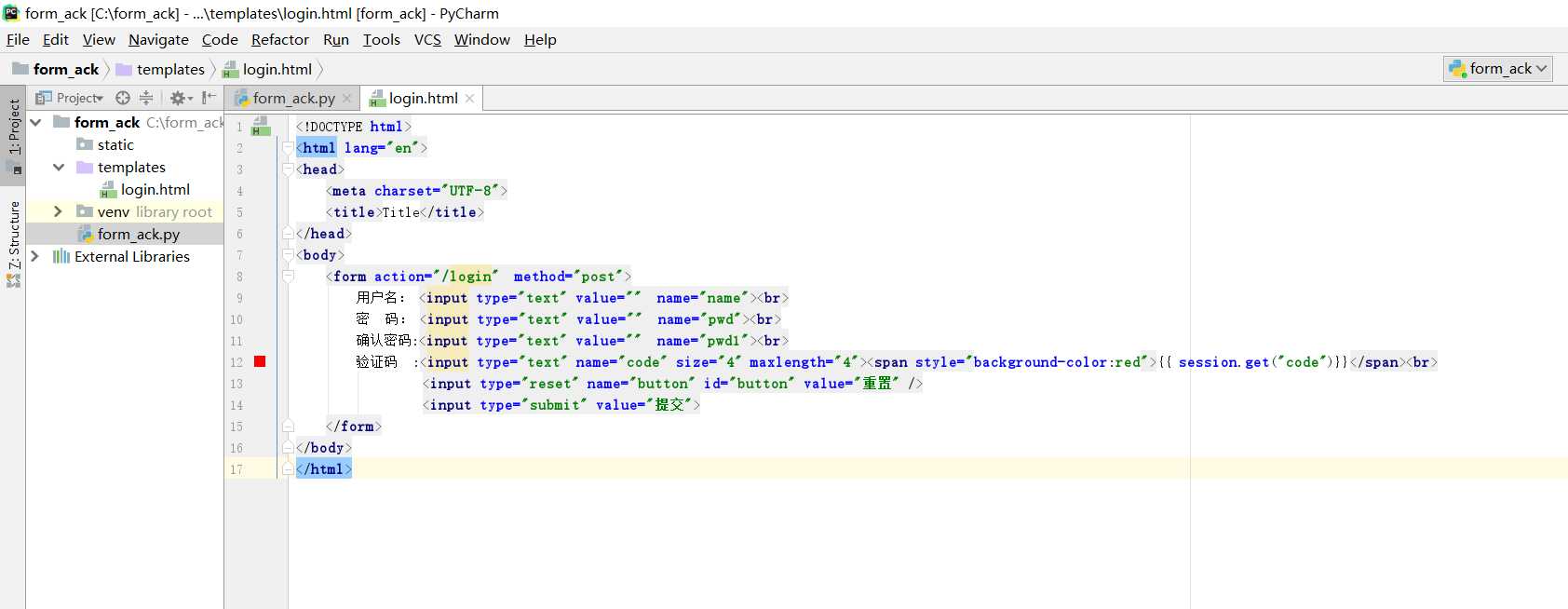Close the login.html editor tab

tap(470, 99)
